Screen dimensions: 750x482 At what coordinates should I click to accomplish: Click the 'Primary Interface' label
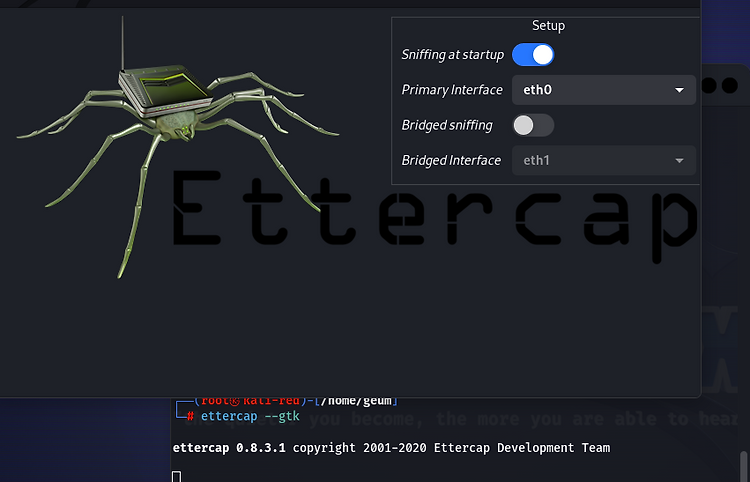(x=452, y=90)
